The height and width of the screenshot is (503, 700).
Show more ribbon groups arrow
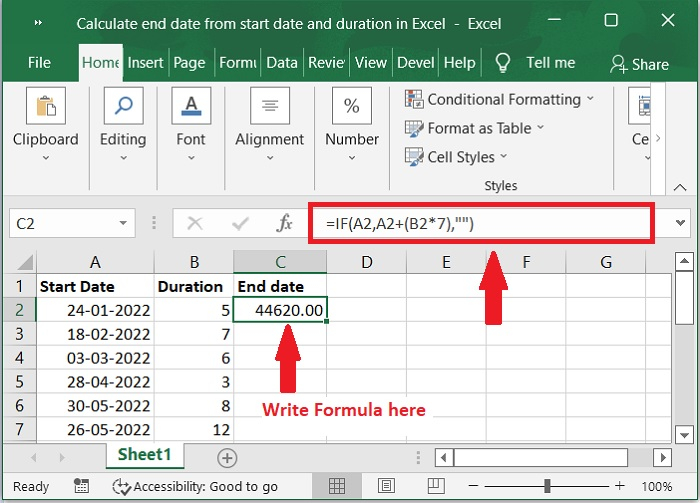(x=658, y=138)
